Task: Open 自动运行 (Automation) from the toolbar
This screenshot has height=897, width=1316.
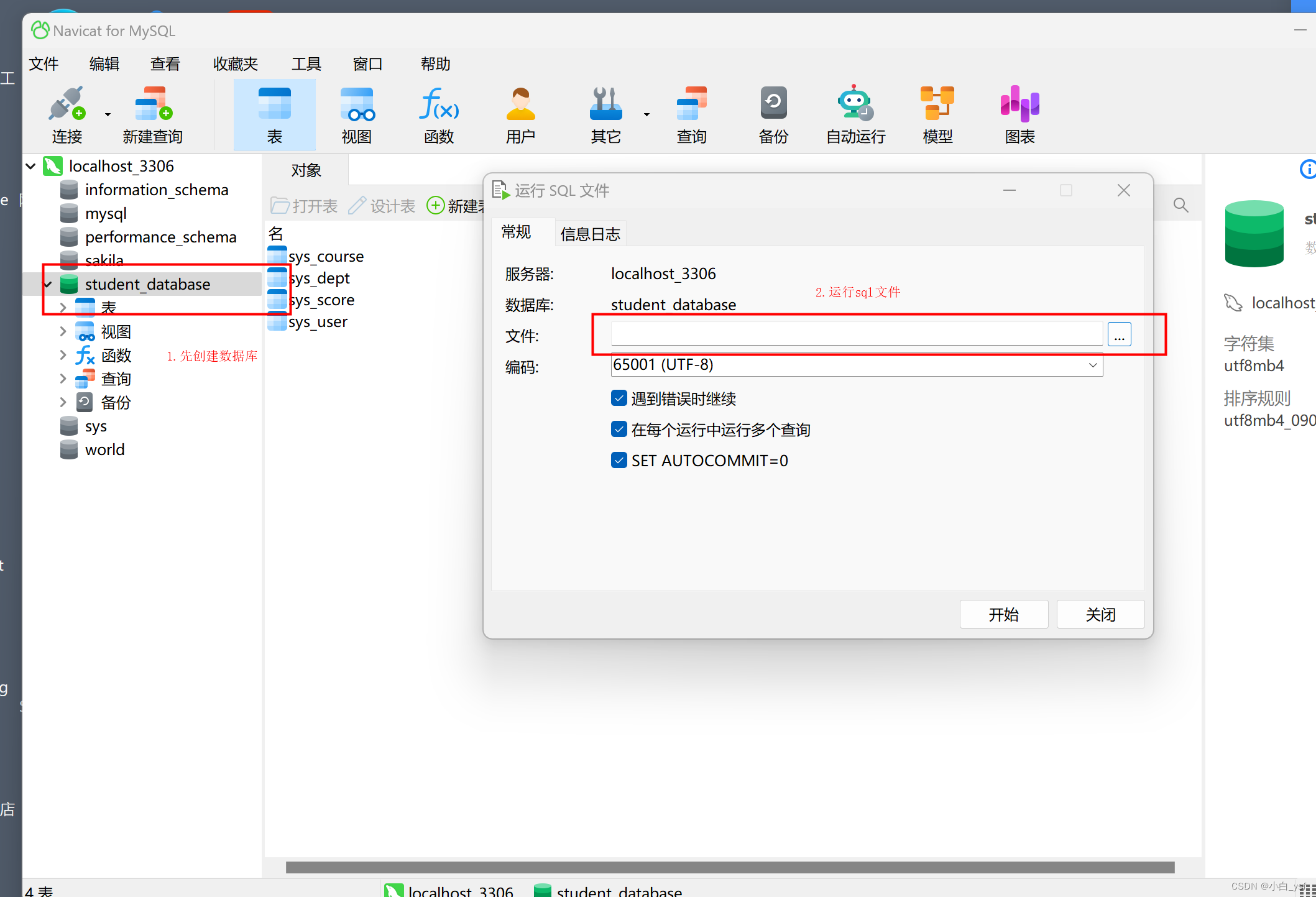Action: tap(855, 114)
